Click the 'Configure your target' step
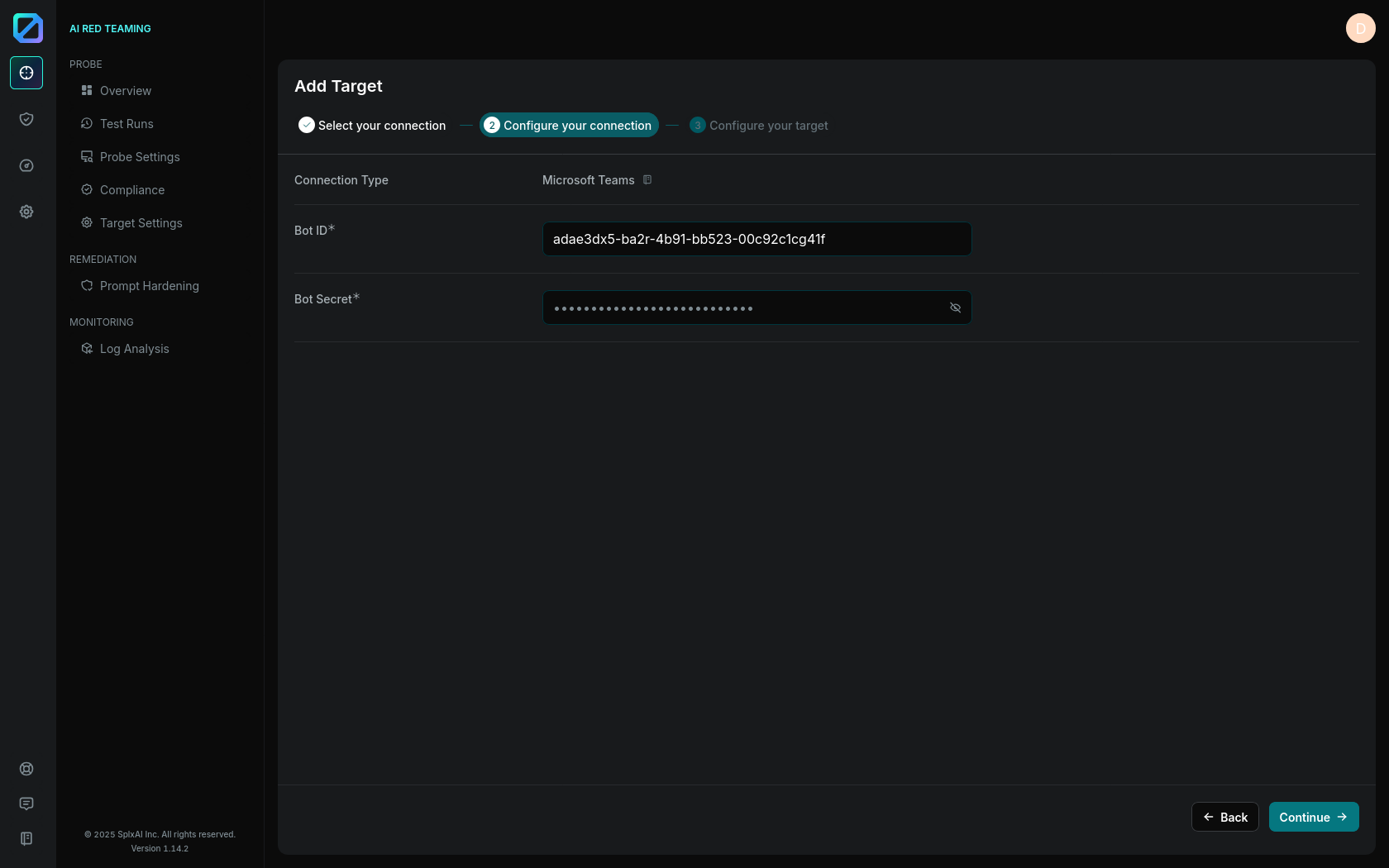 (759, 126)
